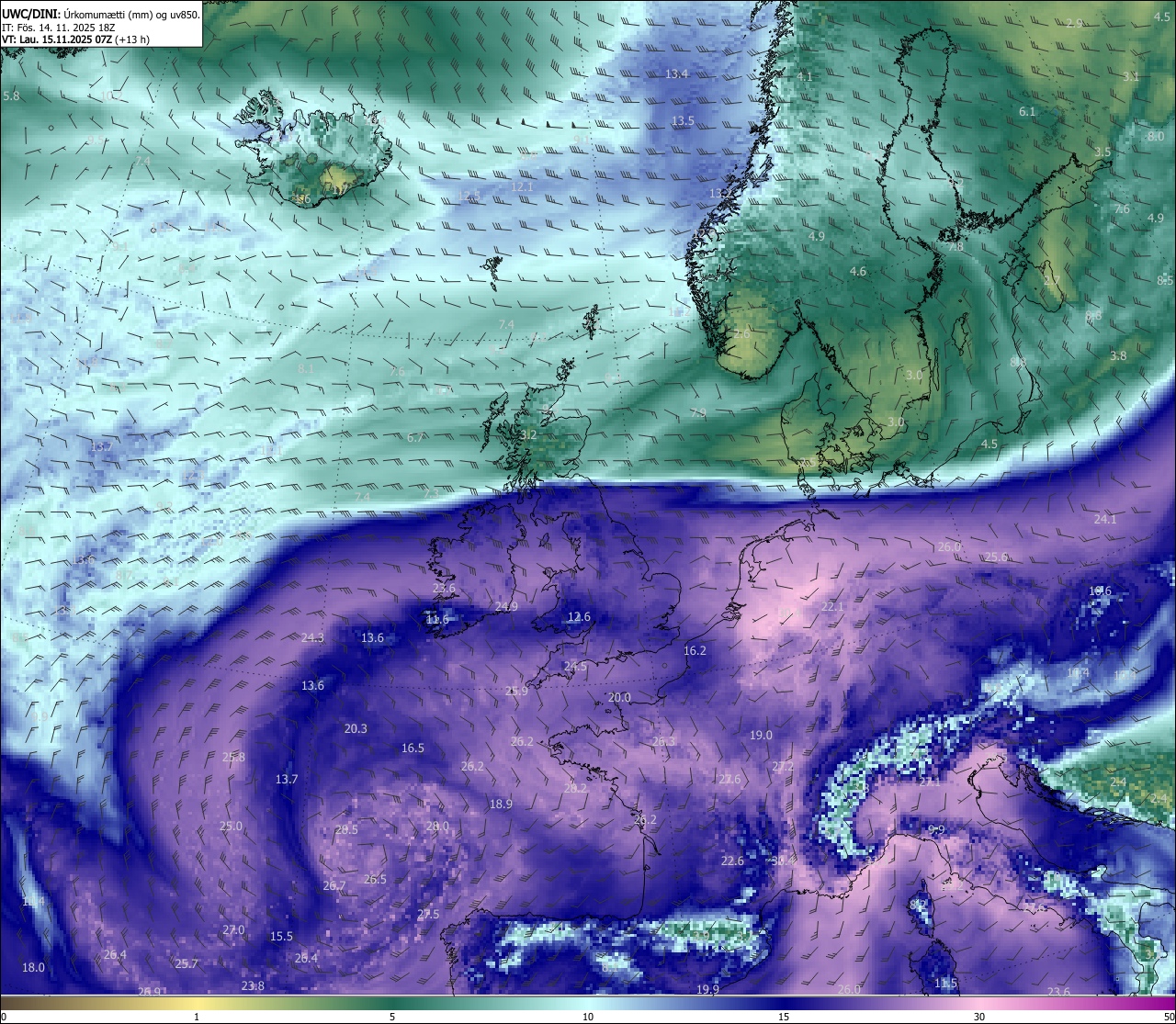
Task: Select the 20.3 value in the Atlantic
Action: [x=356, y=729]
